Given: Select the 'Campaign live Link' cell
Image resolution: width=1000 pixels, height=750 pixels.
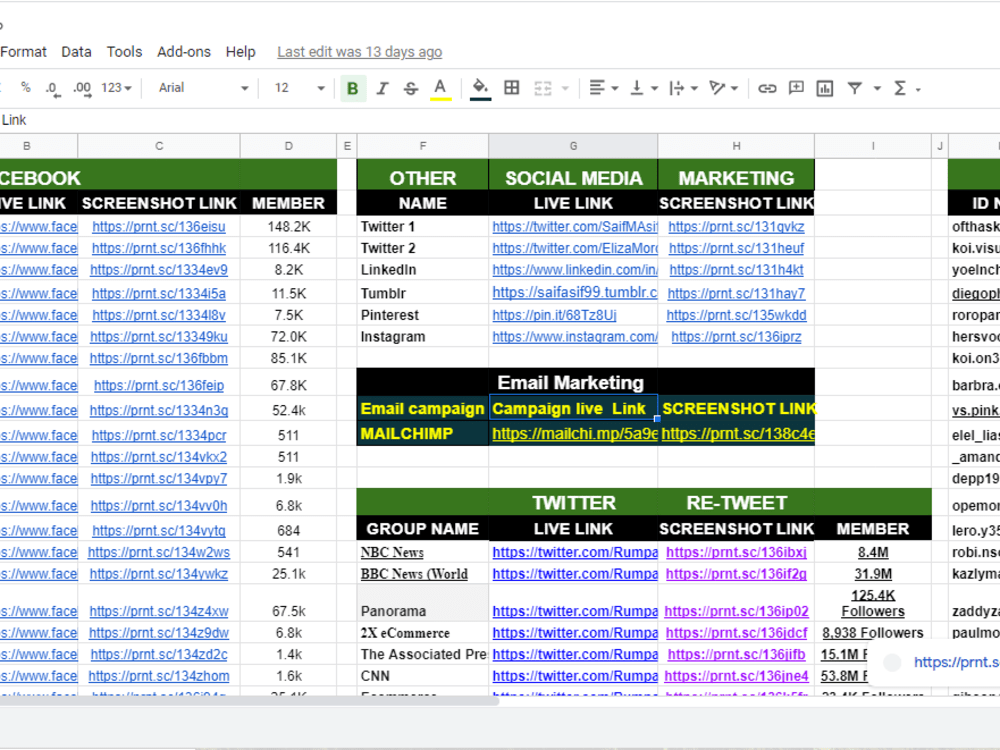Looking at the screenshot, I should click(x=573, y=408).
